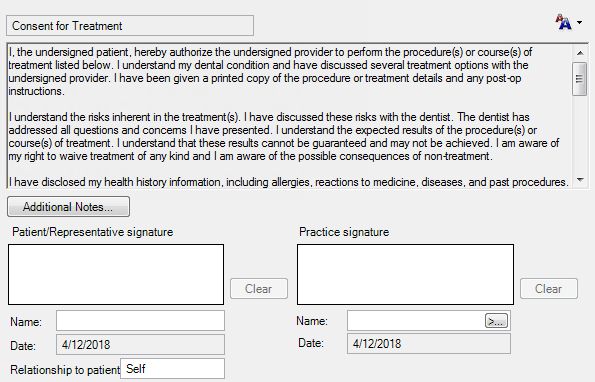Viewport: 595px width, 382px height.
Task: Focus the practice Name field
Action: 416,321
